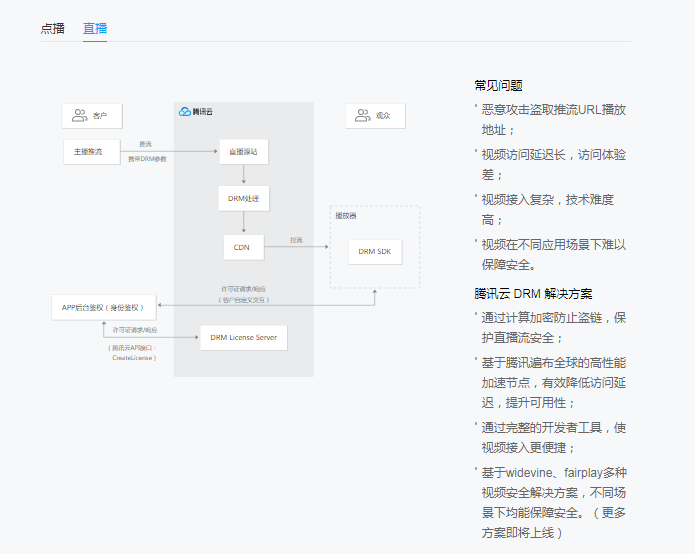Click text 视频在不同应用场景下难以保障安全

[x=554, y=255]
